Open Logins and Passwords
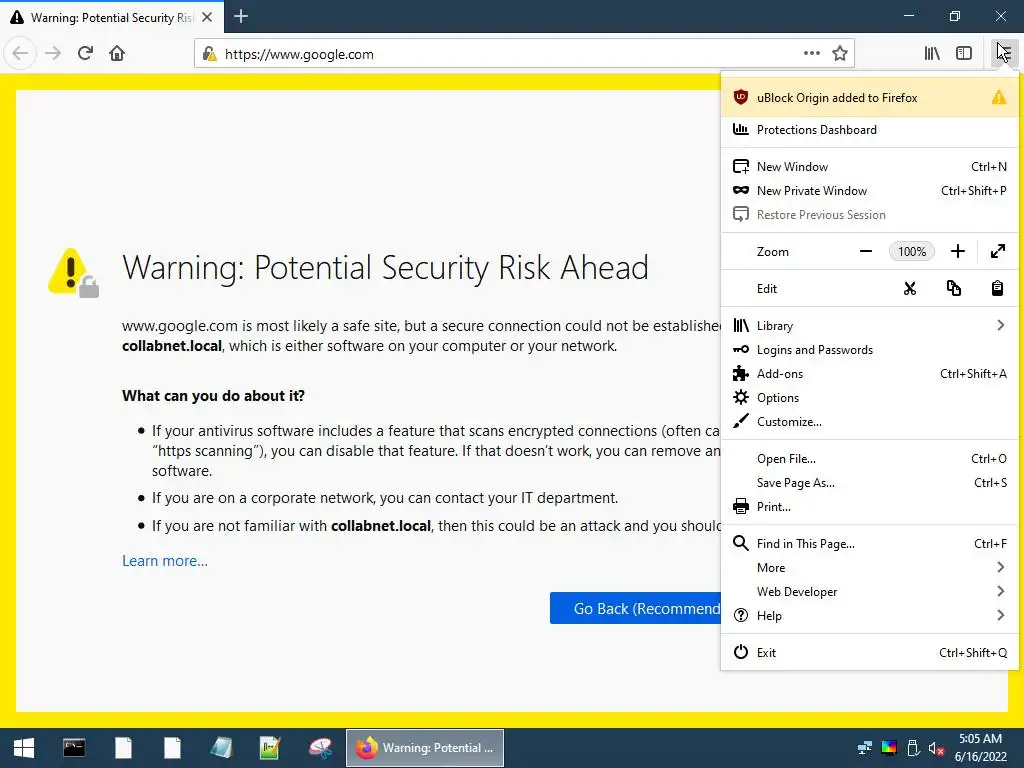Screen dimensions: 1024x768 point(869,349)
